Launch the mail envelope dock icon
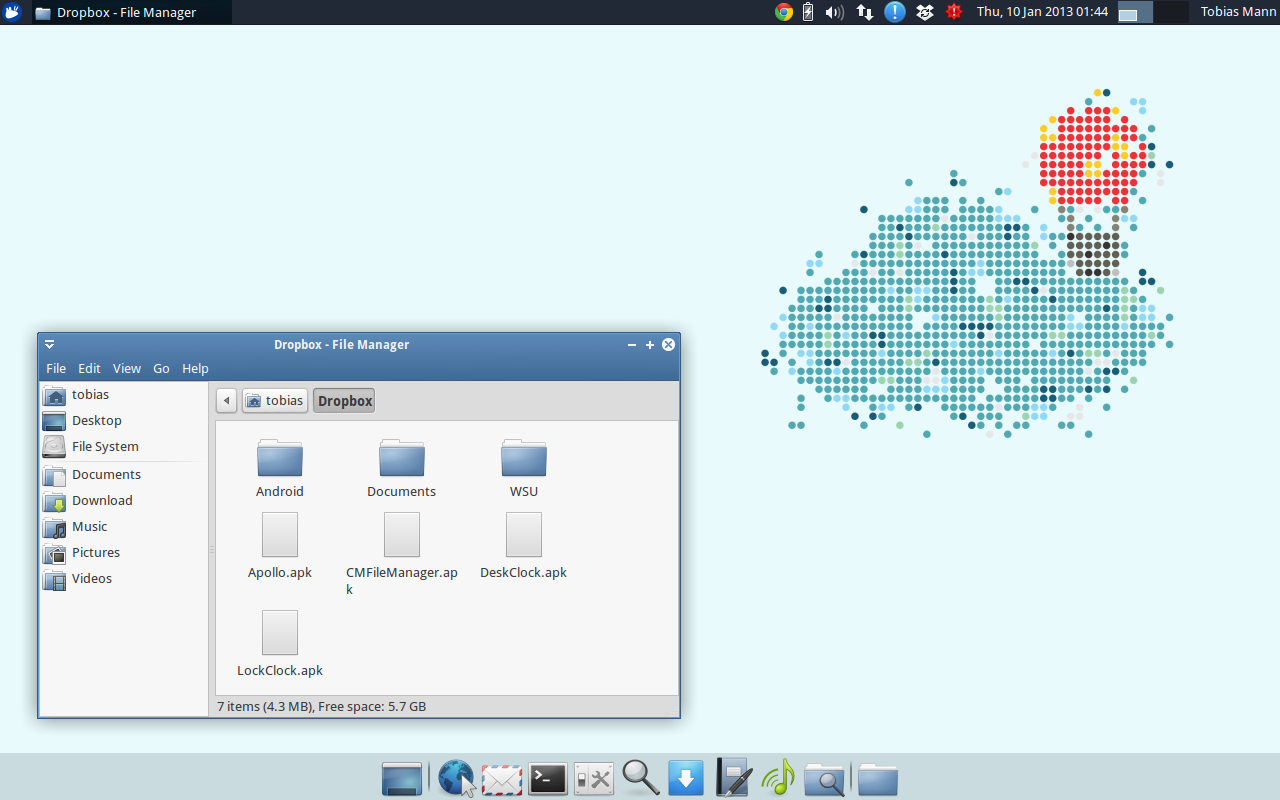 pos(502,778)
